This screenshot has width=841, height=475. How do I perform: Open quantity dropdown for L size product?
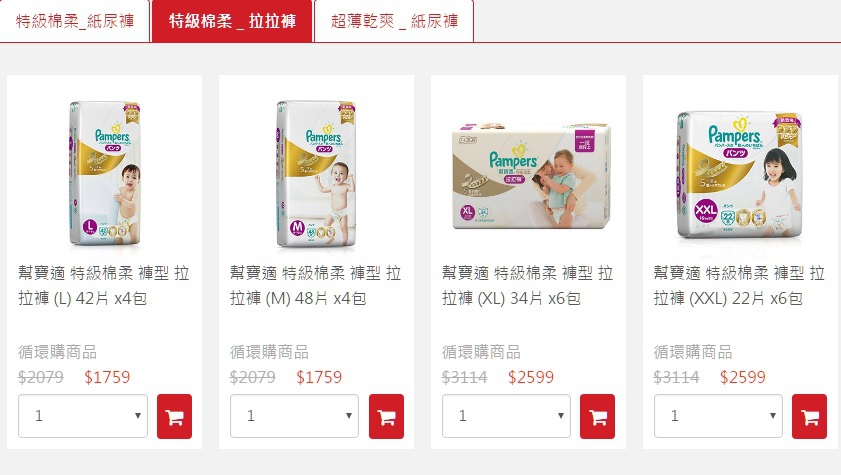click(83, 416)
